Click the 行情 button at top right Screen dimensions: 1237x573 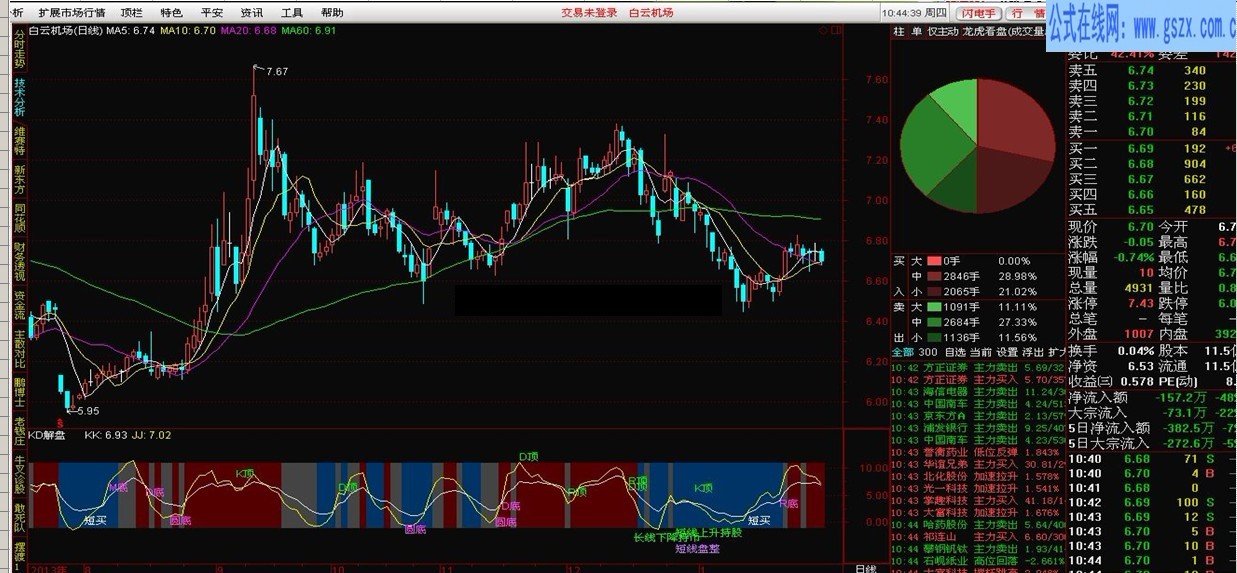pos(1025,13)
